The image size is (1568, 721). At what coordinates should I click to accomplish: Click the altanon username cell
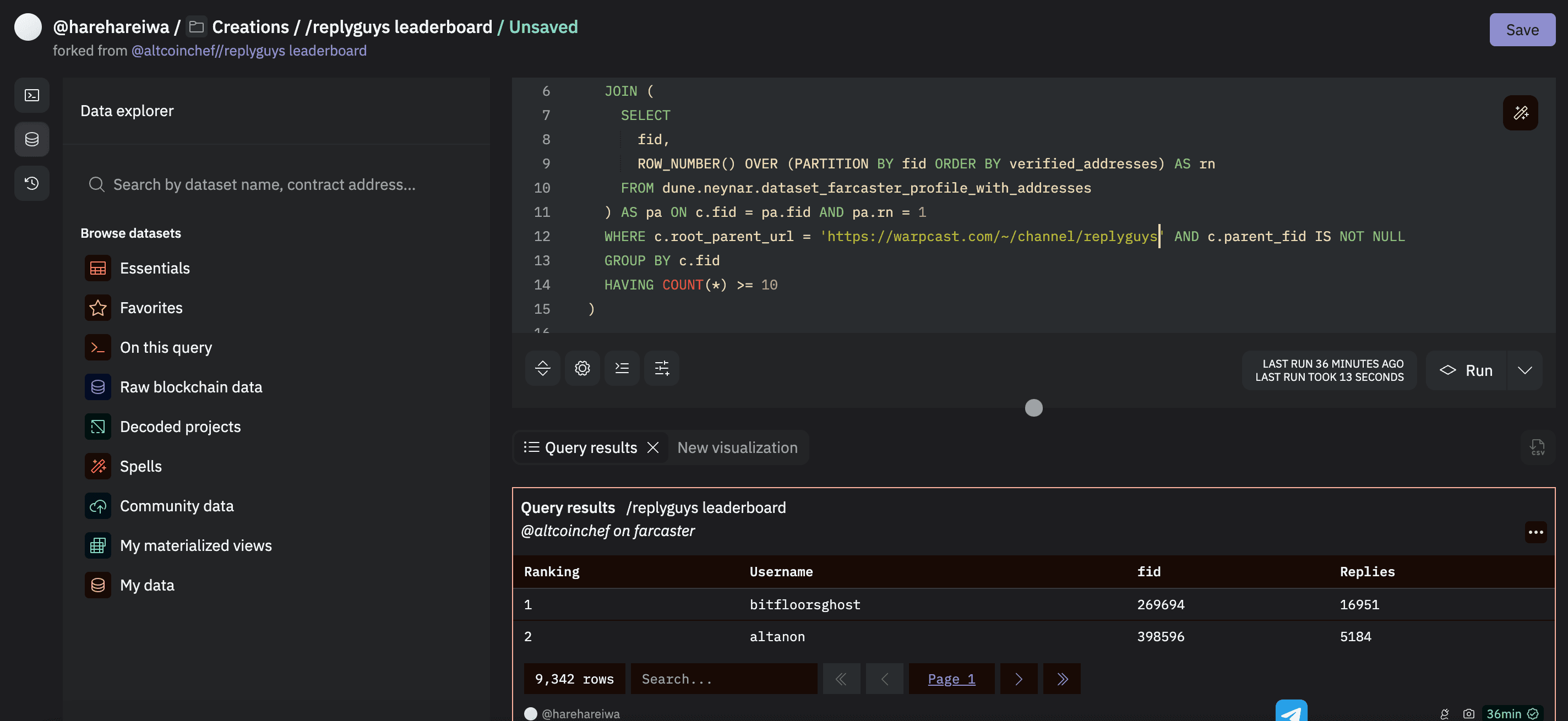pyautogui.click(x=777, y=637)
